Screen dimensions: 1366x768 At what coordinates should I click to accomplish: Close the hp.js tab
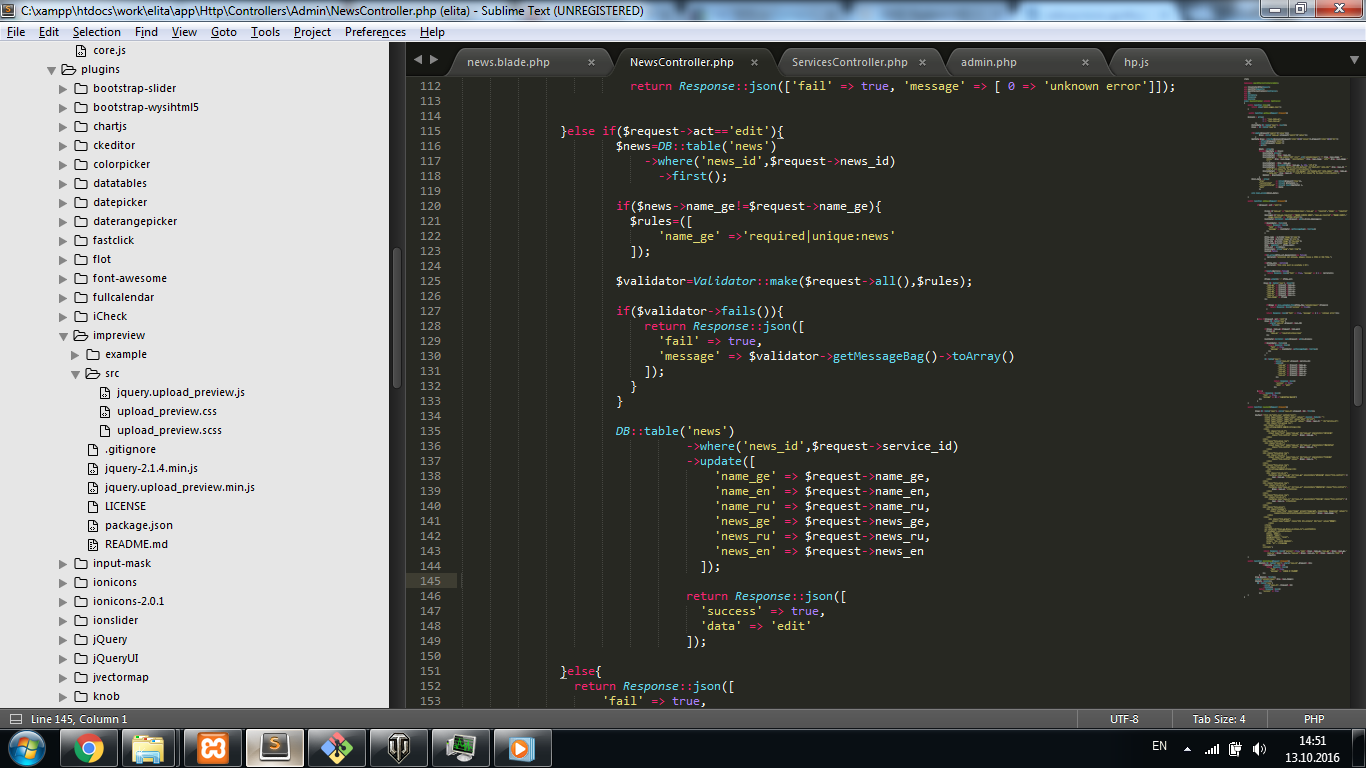(x=1248, y=62)
